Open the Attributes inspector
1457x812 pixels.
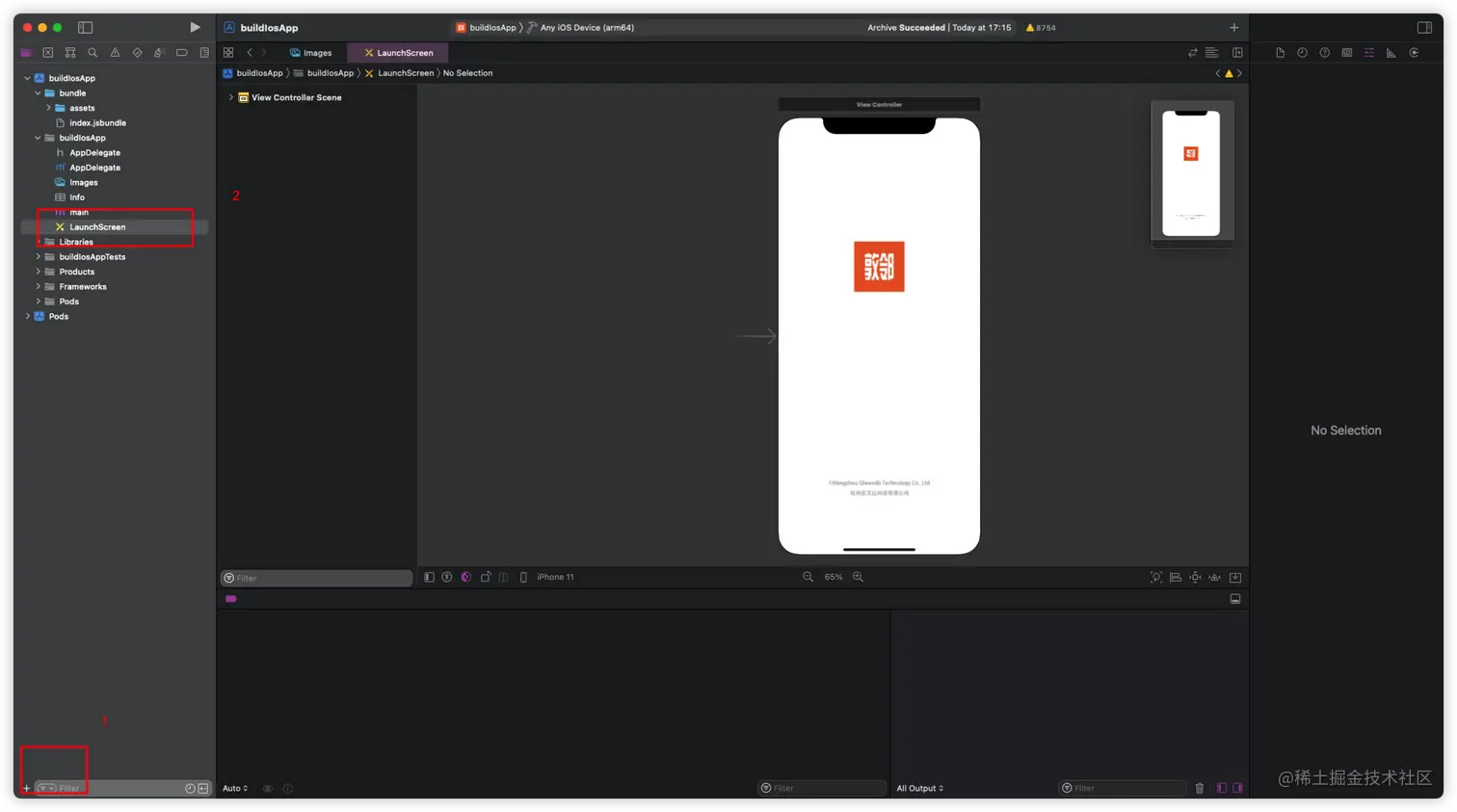(1369, 53)
